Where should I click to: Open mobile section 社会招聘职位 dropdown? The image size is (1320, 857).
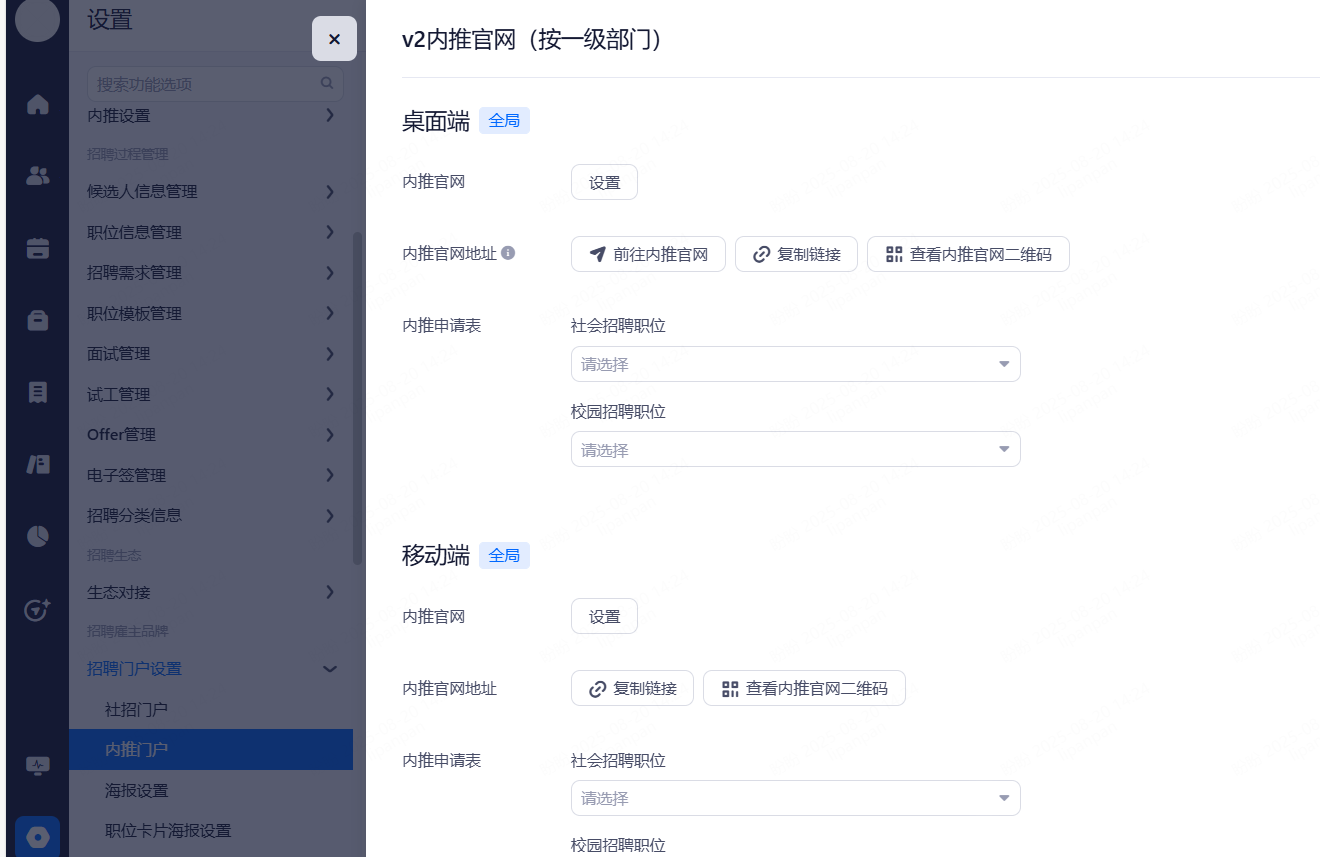tap(795, 798)
